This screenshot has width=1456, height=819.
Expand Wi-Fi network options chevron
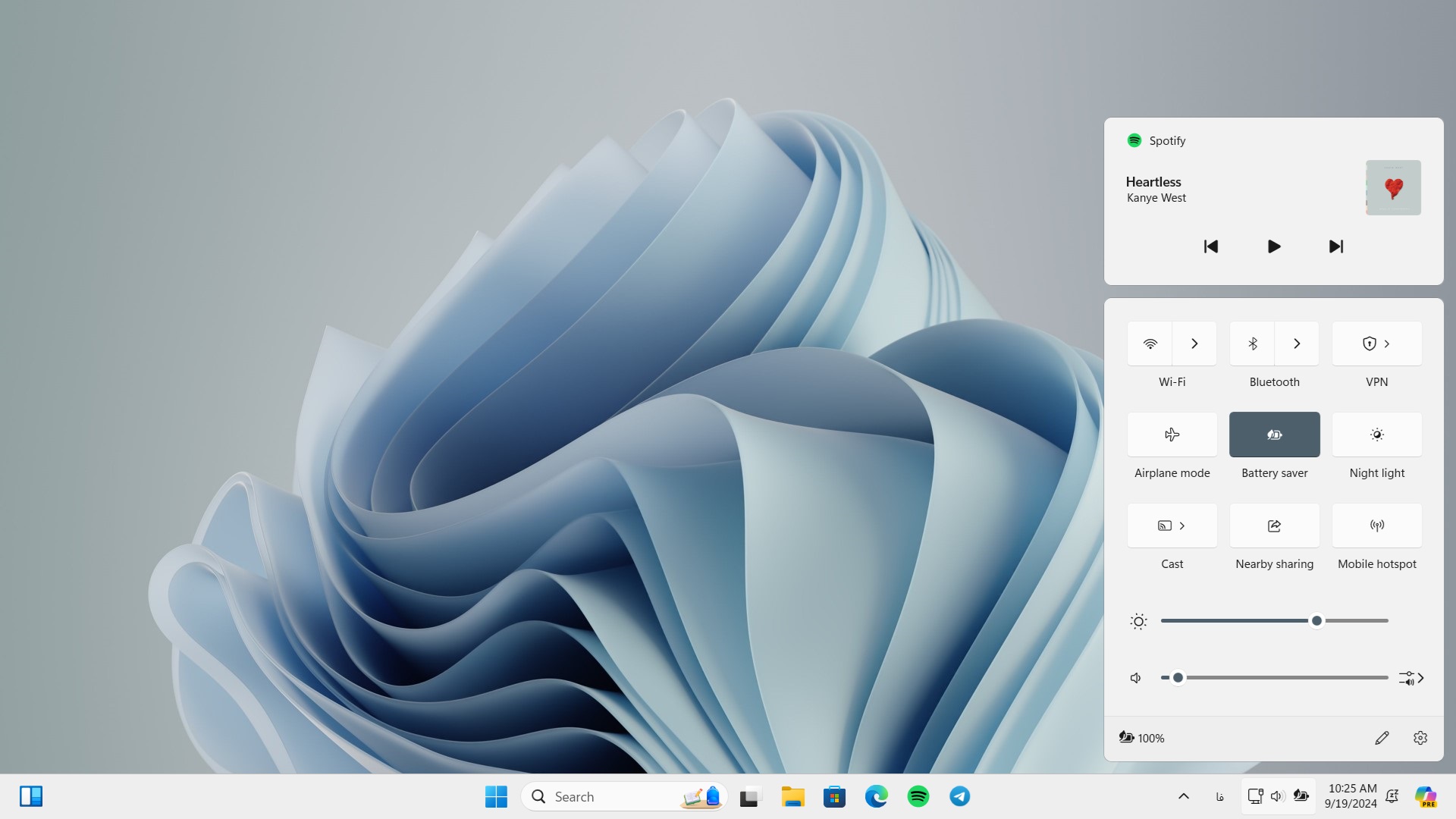point(1194,343)
